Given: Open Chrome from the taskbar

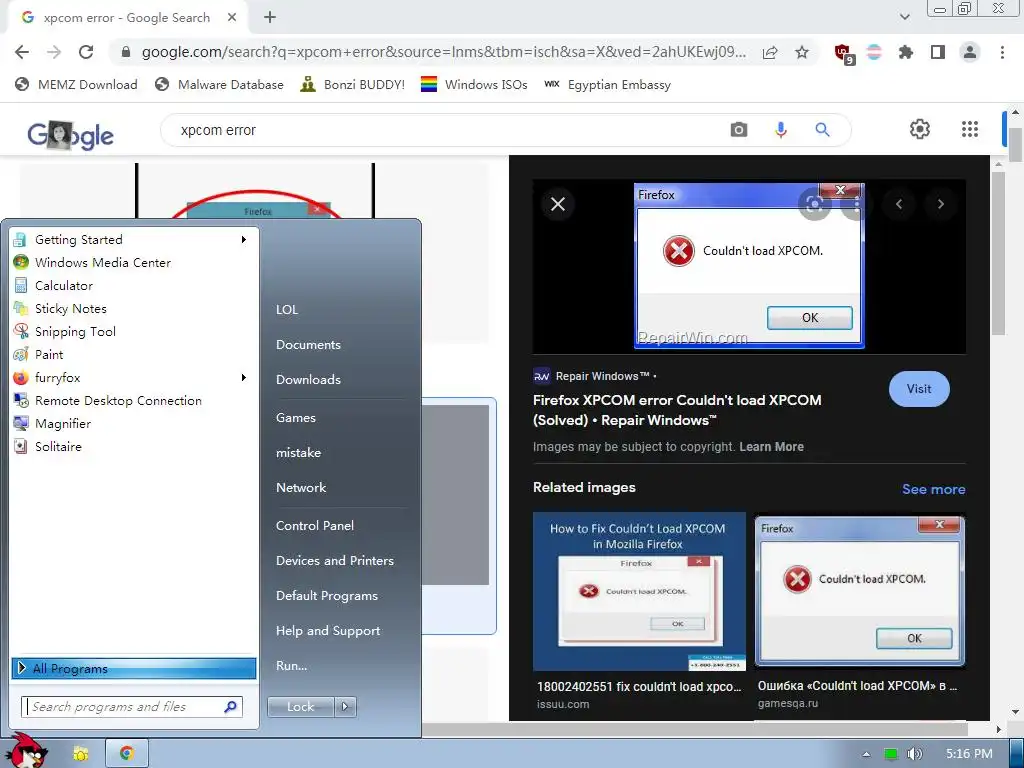Looking at the screenshot, I should coord(127,753).
